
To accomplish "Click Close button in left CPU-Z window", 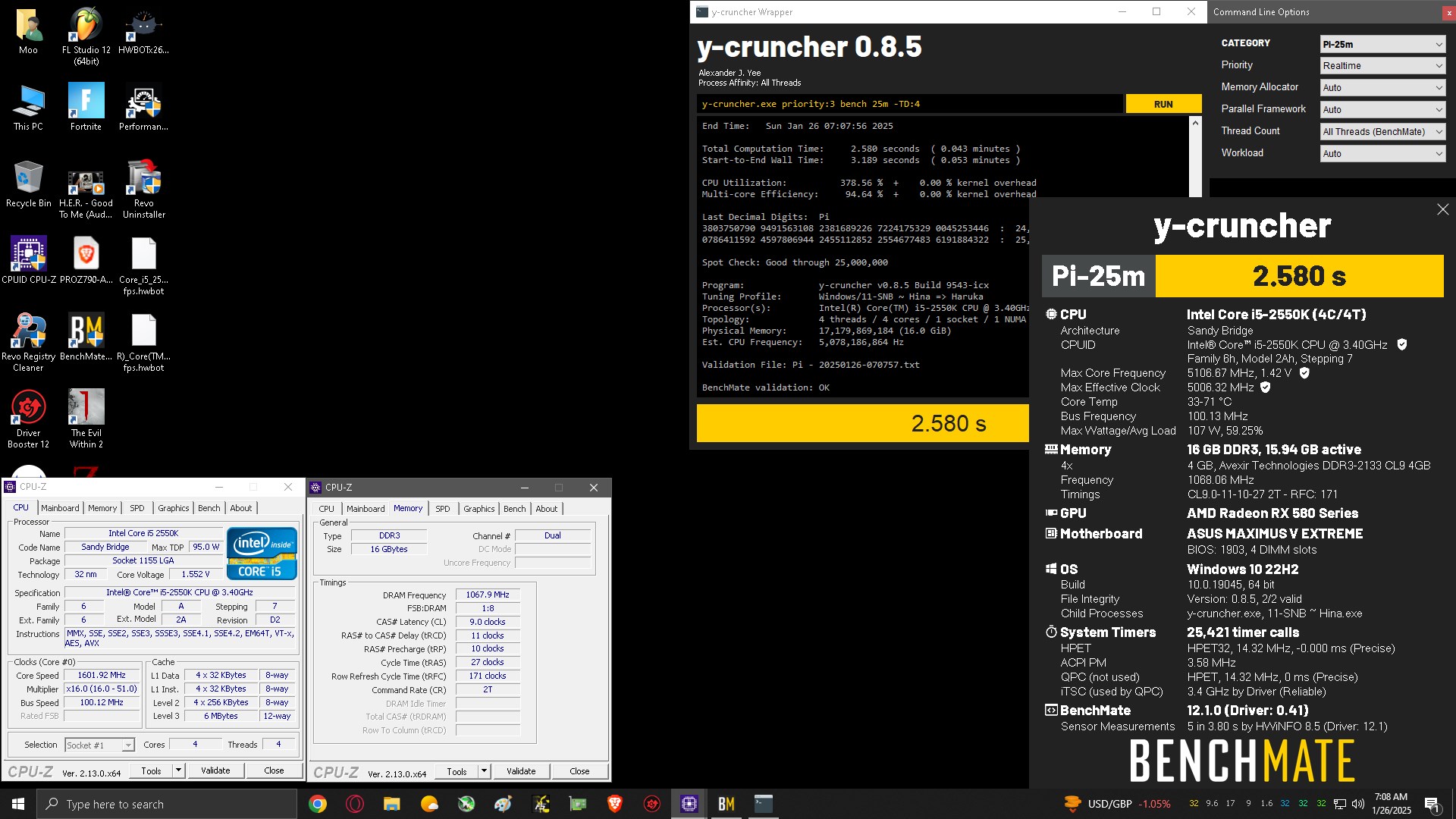I will click(275, 770).
